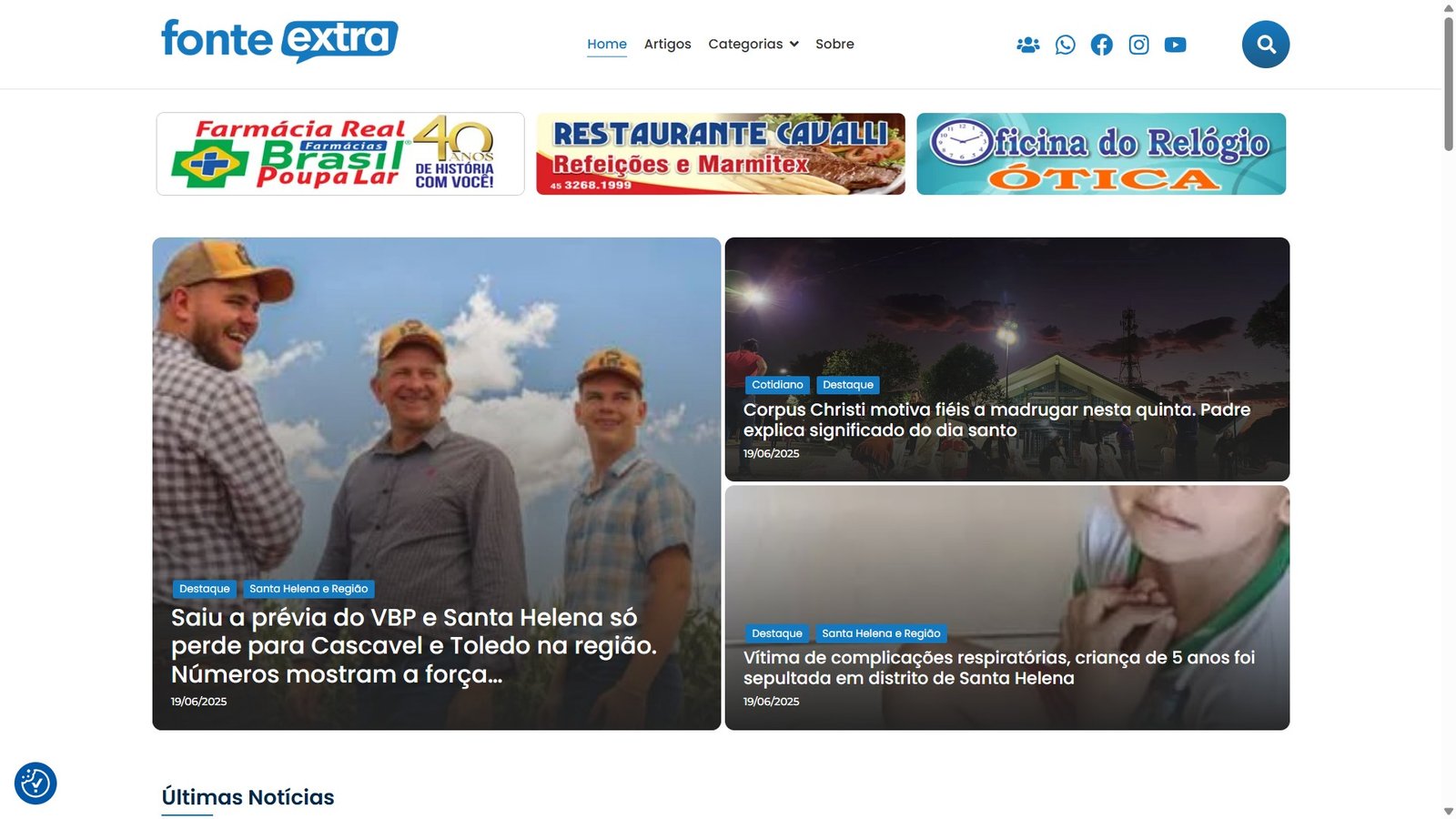Viewport: 1456px width, 819px height.
Task: Open the YouTube icon link
Action: [x=1175, y=45]
